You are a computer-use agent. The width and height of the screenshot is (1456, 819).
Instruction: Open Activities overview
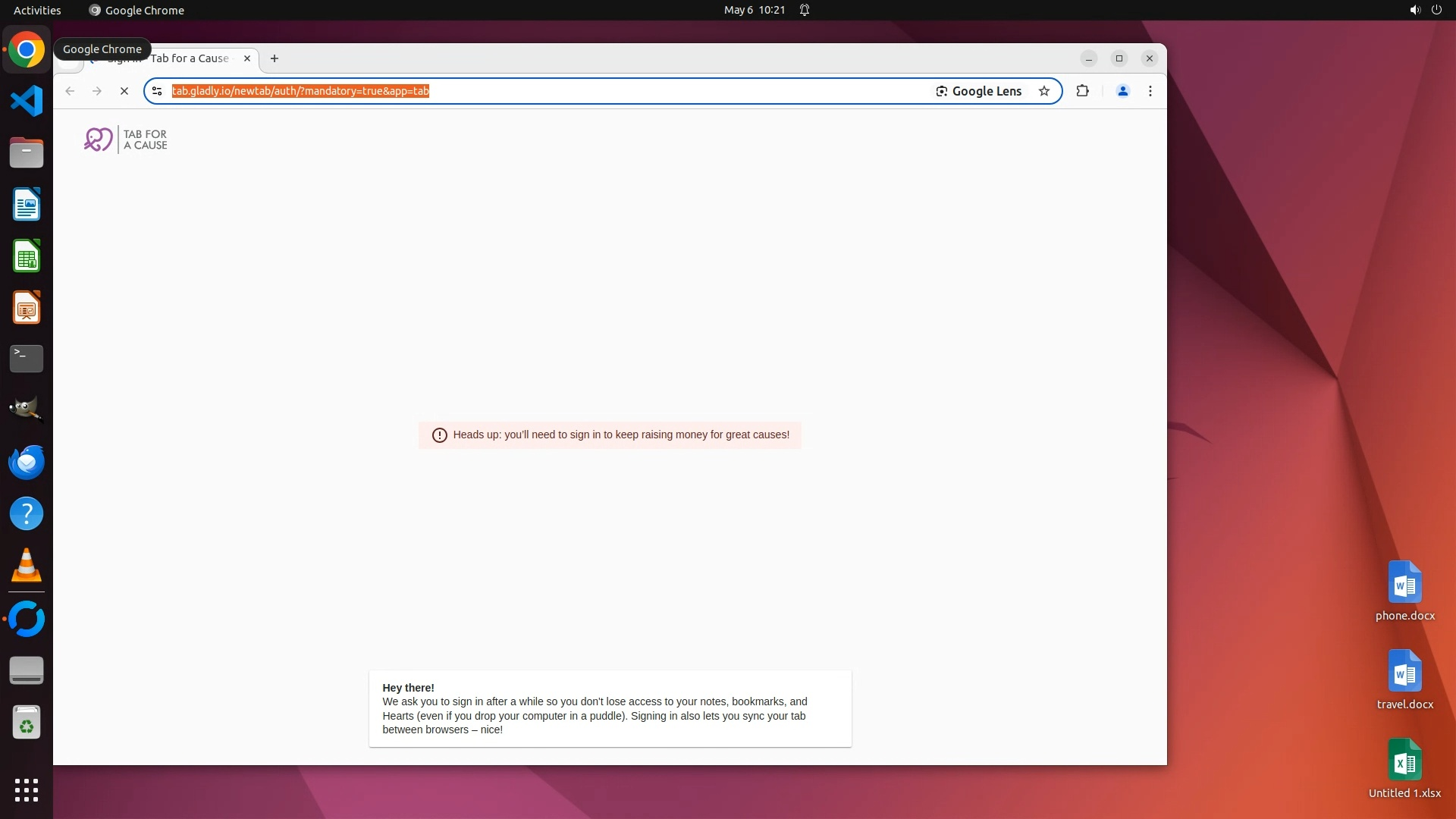[37, 10]
